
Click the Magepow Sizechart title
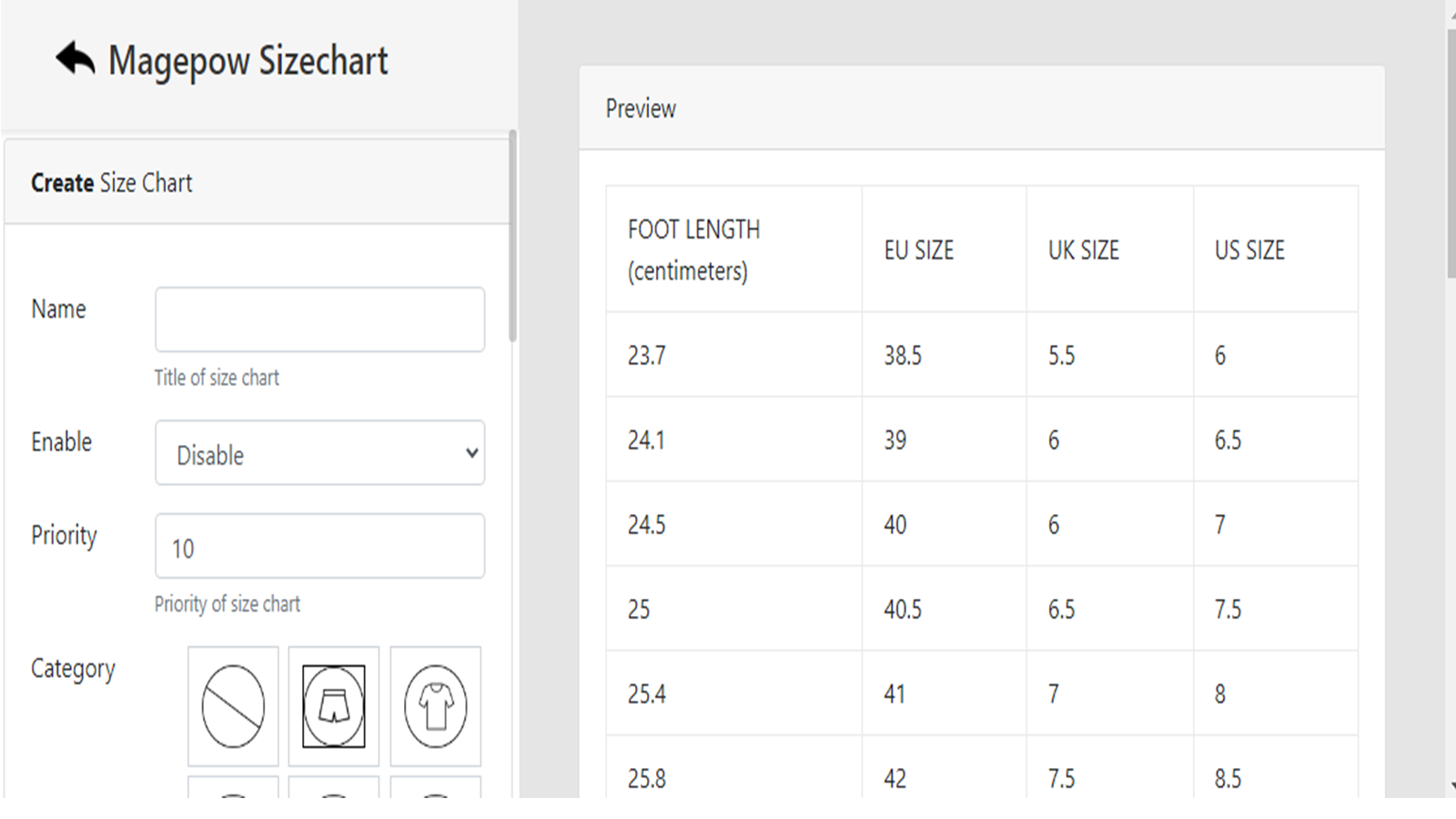pos(249,60)
